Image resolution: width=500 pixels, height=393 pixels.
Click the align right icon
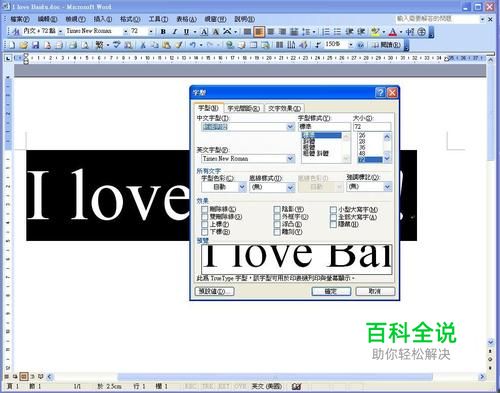(271, 32)
